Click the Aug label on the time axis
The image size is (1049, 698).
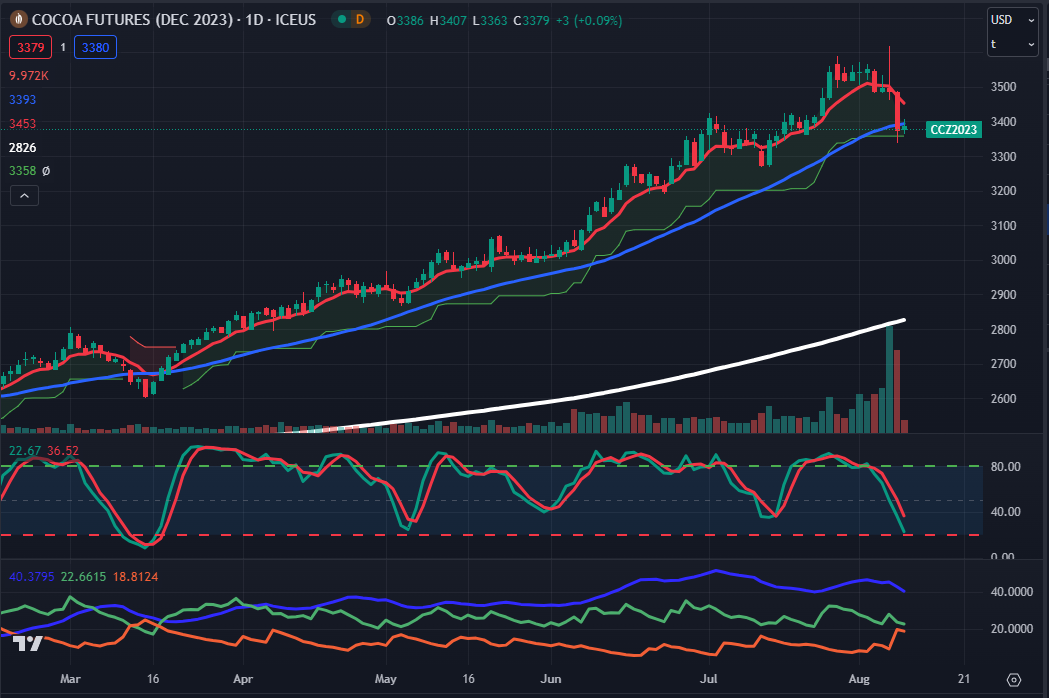click(x=859, y=679)
